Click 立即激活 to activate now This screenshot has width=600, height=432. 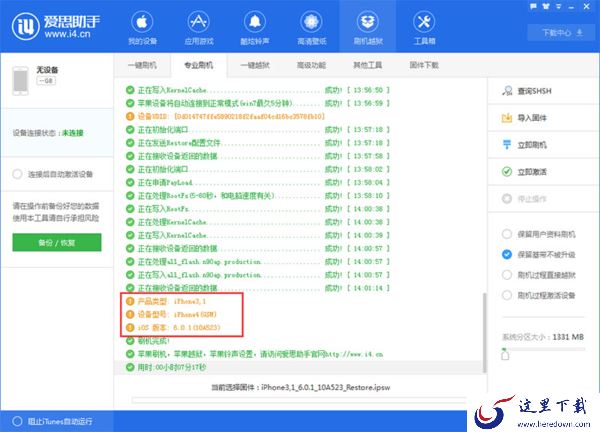tap(543, 172)
